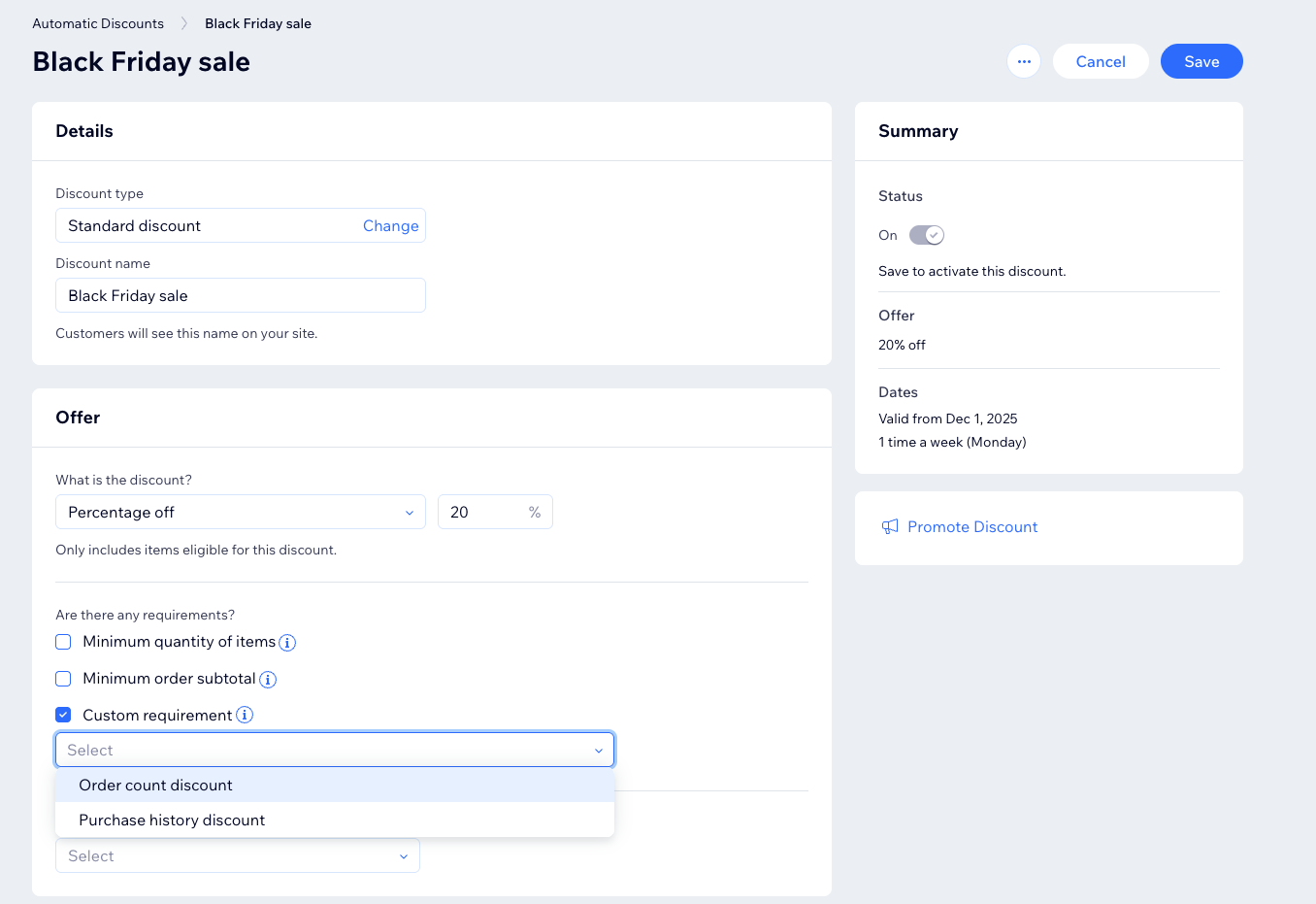Image resolution: width=1316 pixels, height=904 pixels.
Task: Toggle the discount Status switch
Action: click(927, 235)
